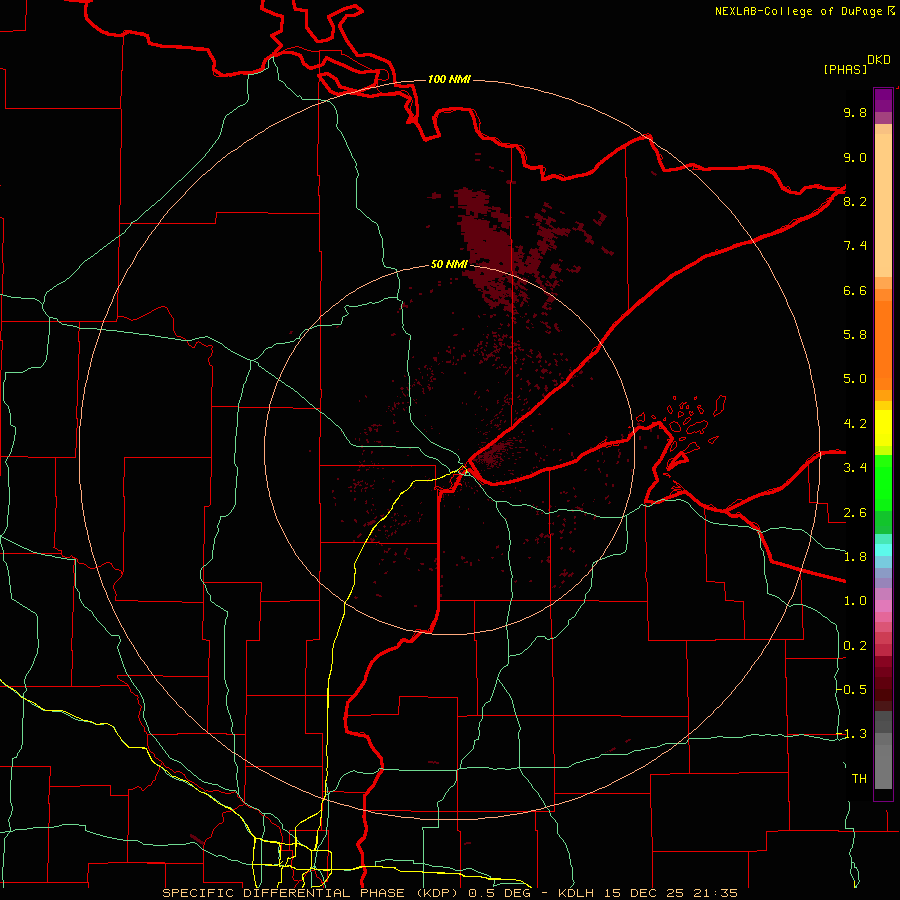
Task: Click the [PHAS] label above legend
Action: [845, 69]
